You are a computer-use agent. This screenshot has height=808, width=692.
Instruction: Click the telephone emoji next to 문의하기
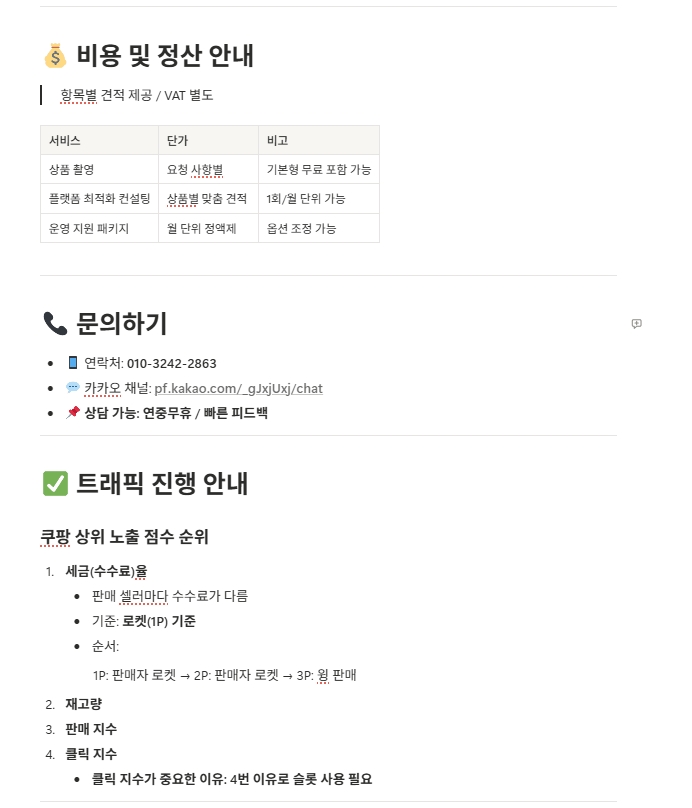(55, 324)
